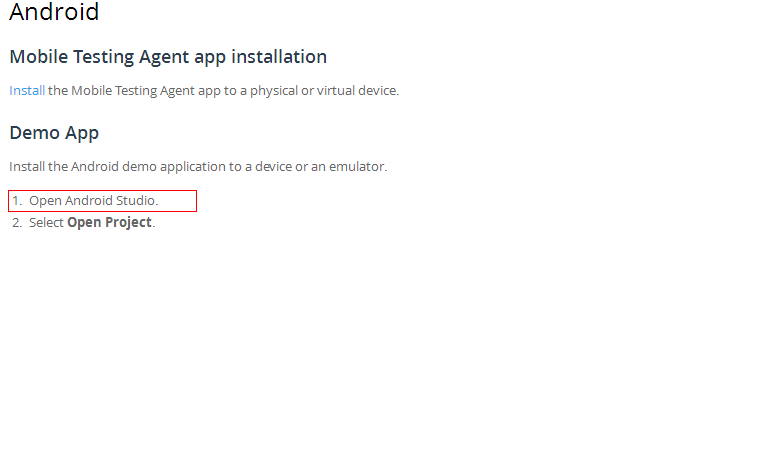The height and width of the screenshot is (460, 768).
Task: Click the word Open in step one
Action: point(46,201)
